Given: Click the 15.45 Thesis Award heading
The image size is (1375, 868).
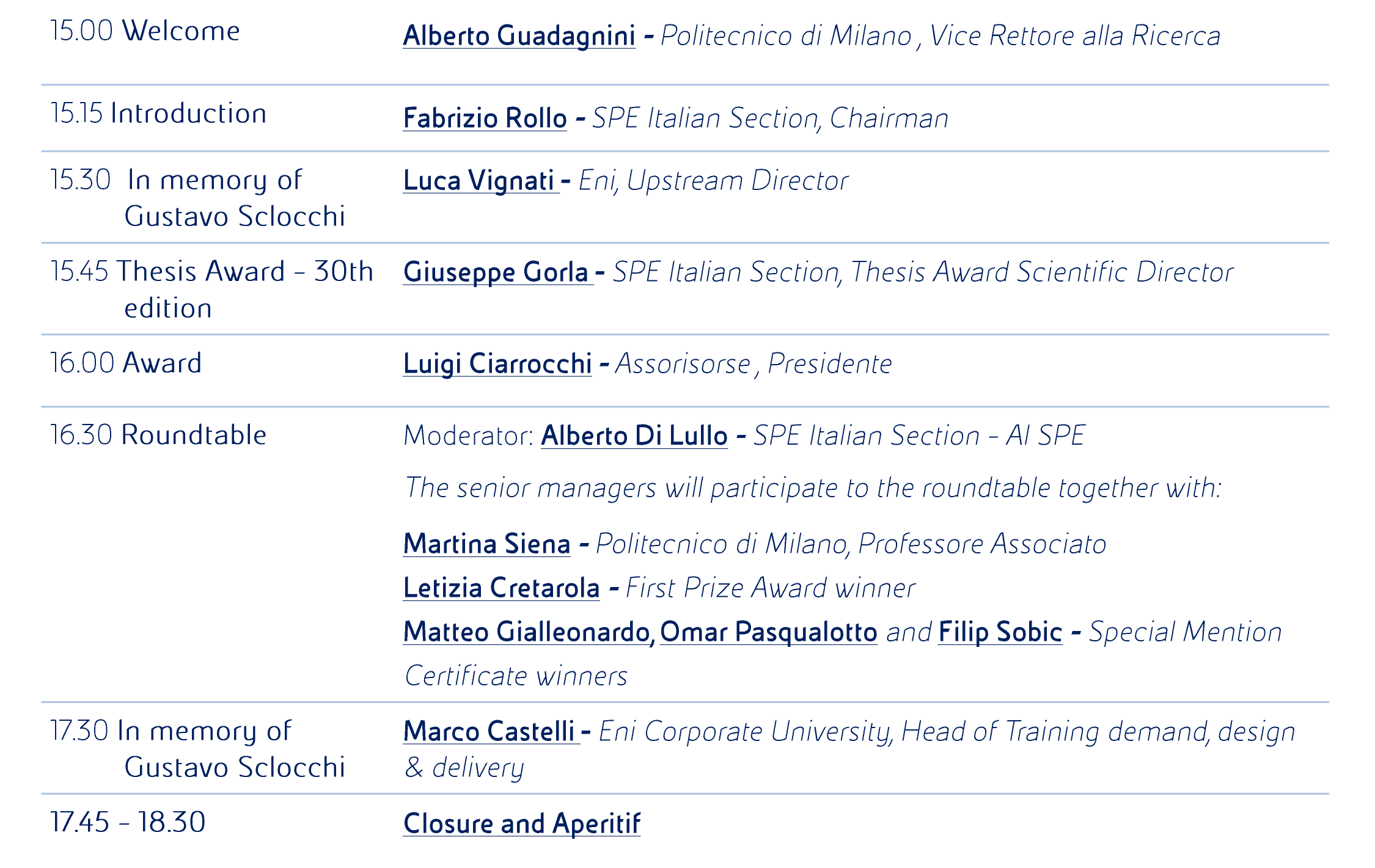Looking at the screenshot, I should point(211,272).
